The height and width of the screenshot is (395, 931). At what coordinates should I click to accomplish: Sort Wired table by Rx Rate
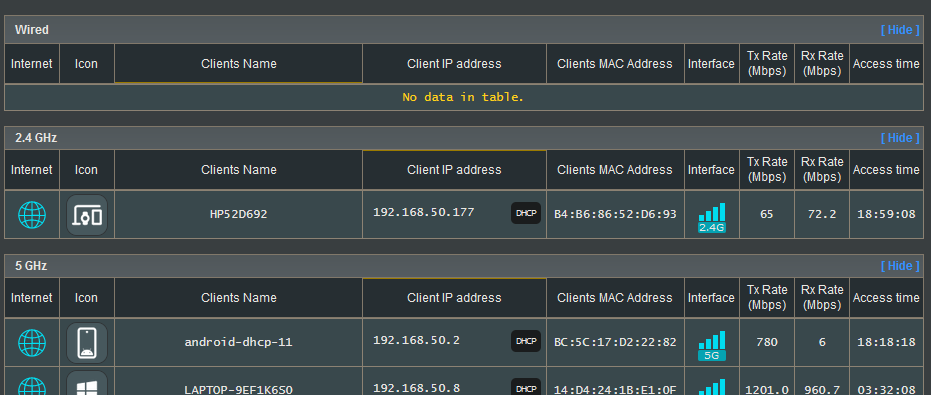click(x=822, y=64)
